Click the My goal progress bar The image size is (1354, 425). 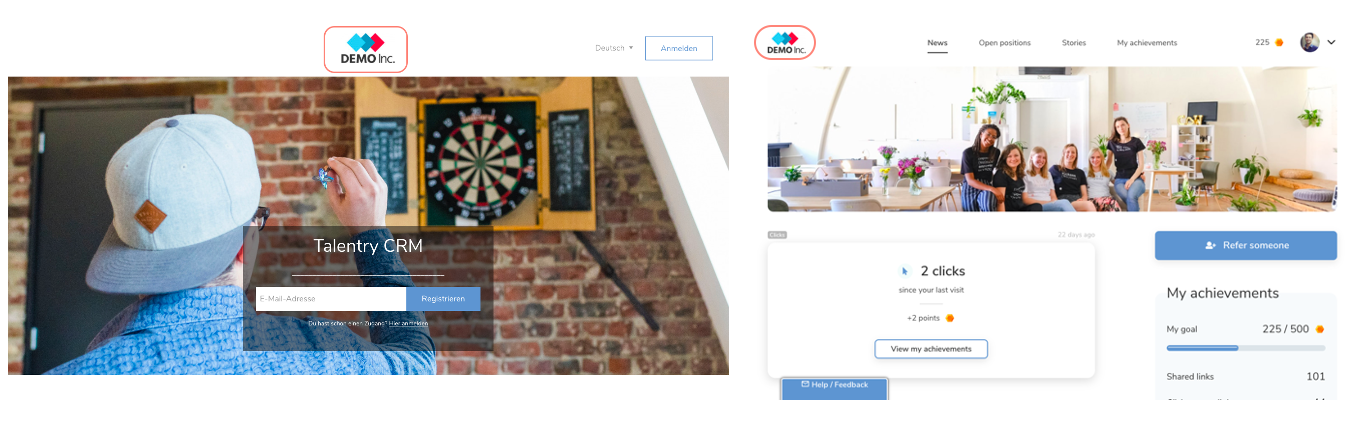[x=1246, y=348]
